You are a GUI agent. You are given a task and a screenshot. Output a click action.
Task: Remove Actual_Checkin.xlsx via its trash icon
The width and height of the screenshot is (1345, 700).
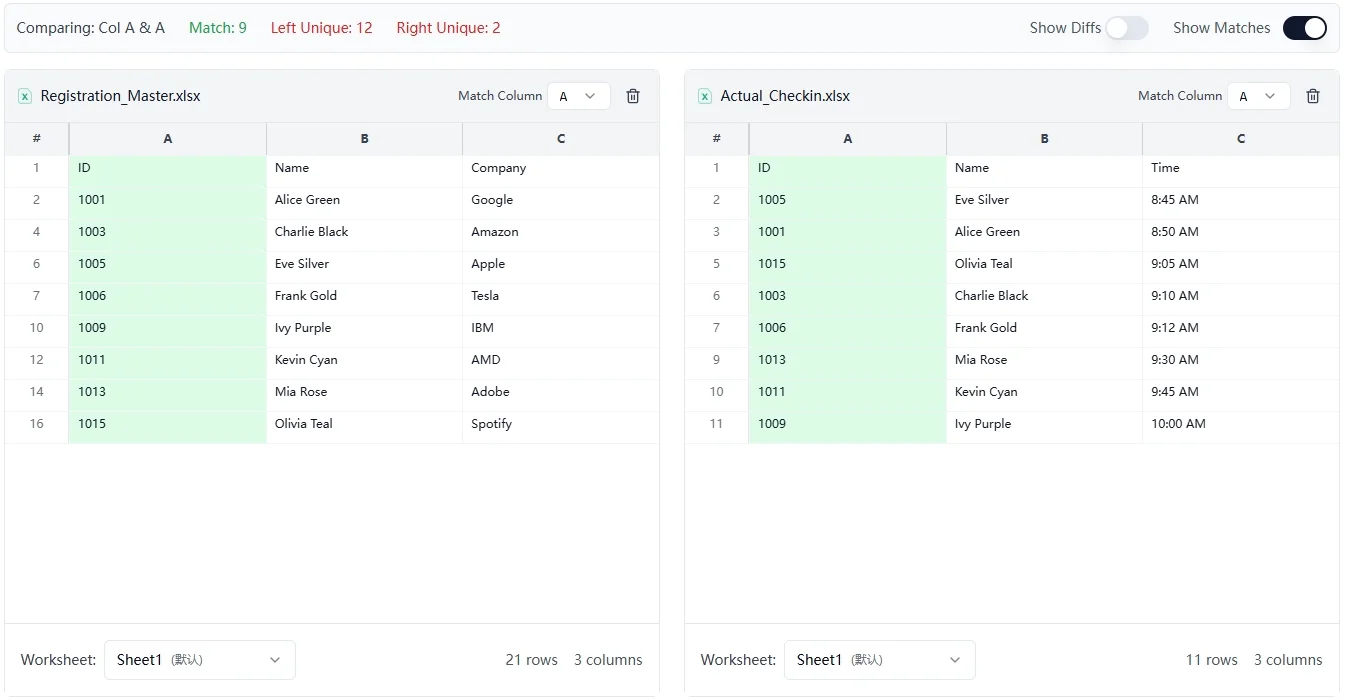pos(1313,95)
